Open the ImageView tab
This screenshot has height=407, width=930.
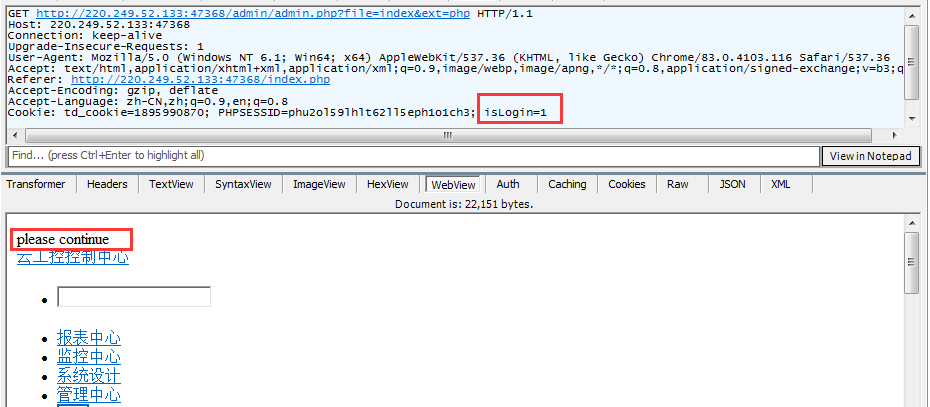319,184
